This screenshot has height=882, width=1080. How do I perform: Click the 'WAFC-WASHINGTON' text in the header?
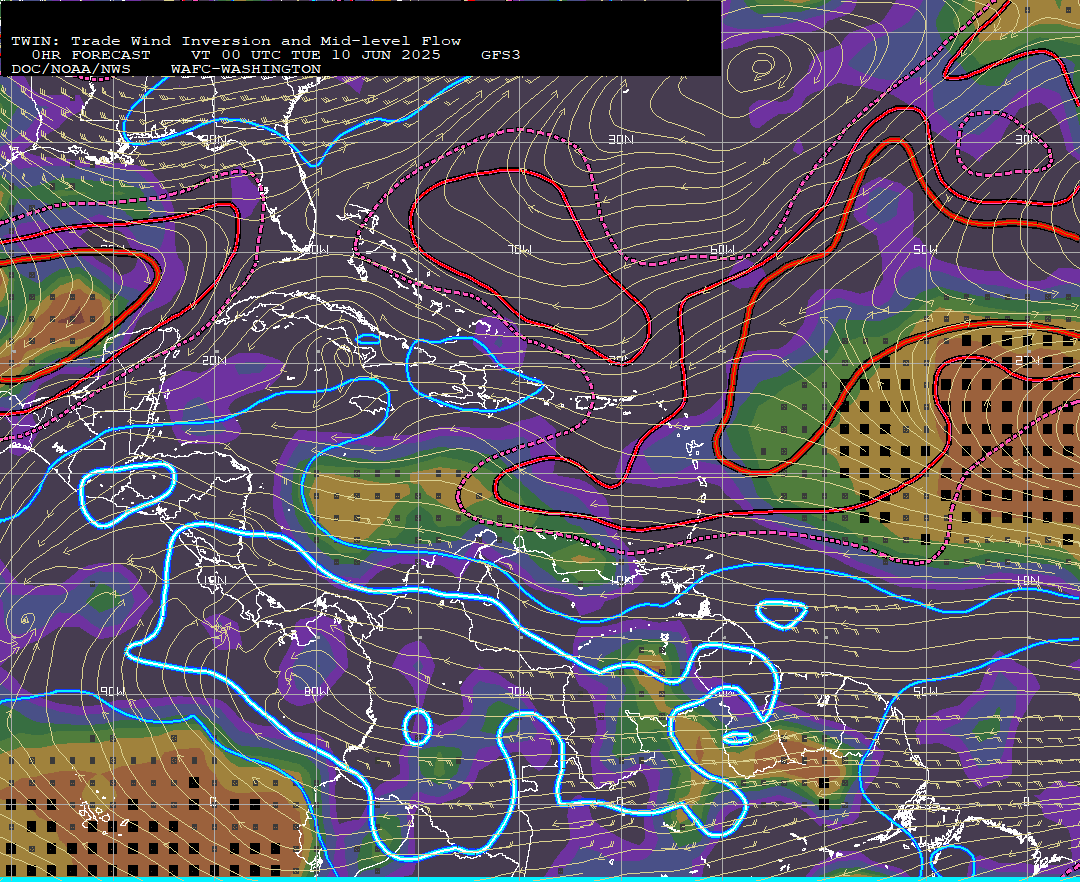coord(246,70)
